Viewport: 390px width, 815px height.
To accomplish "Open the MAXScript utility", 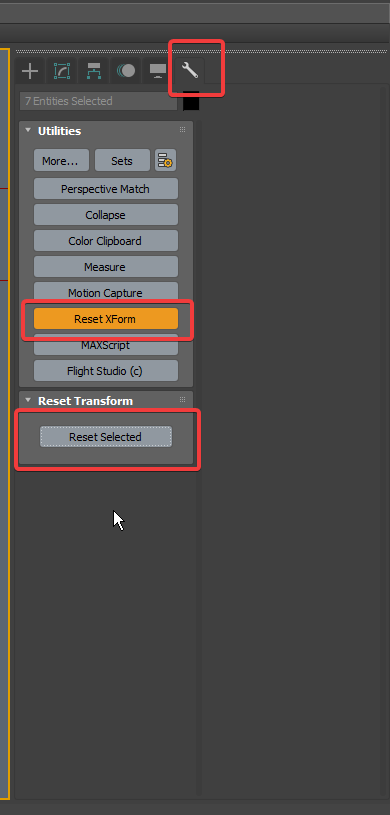I will click(106, 345).
